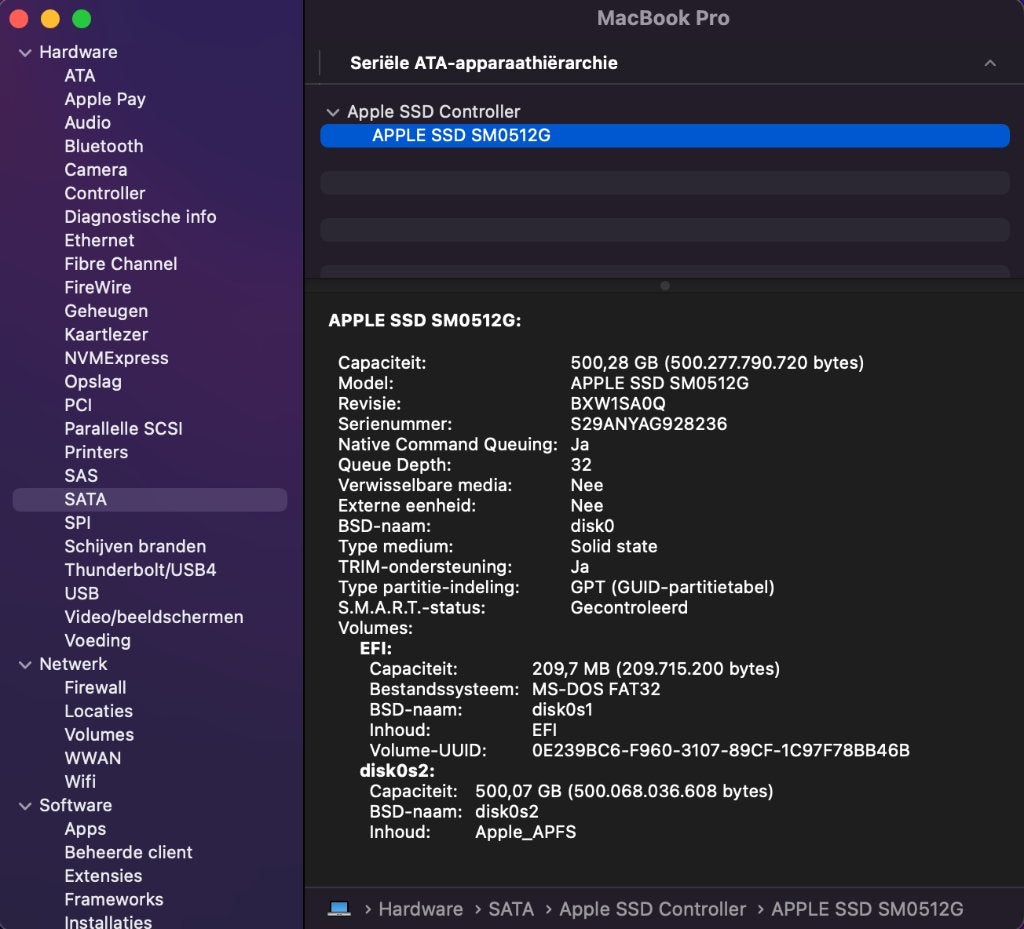
Task: Collapse the Software section chevron
Action: pyautogui.click(x=25, y=806)
